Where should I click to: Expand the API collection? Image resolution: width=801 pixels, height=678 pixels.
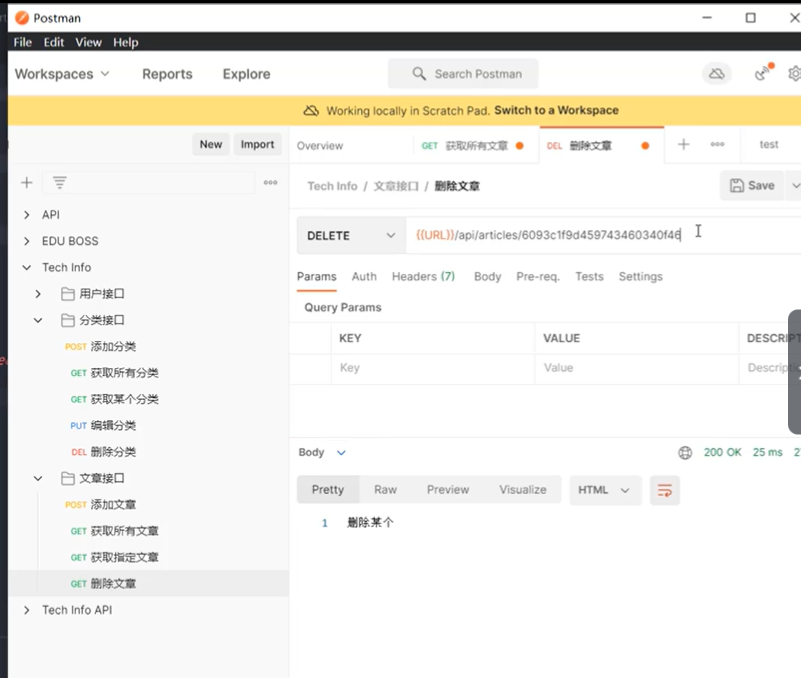[27, 215]
